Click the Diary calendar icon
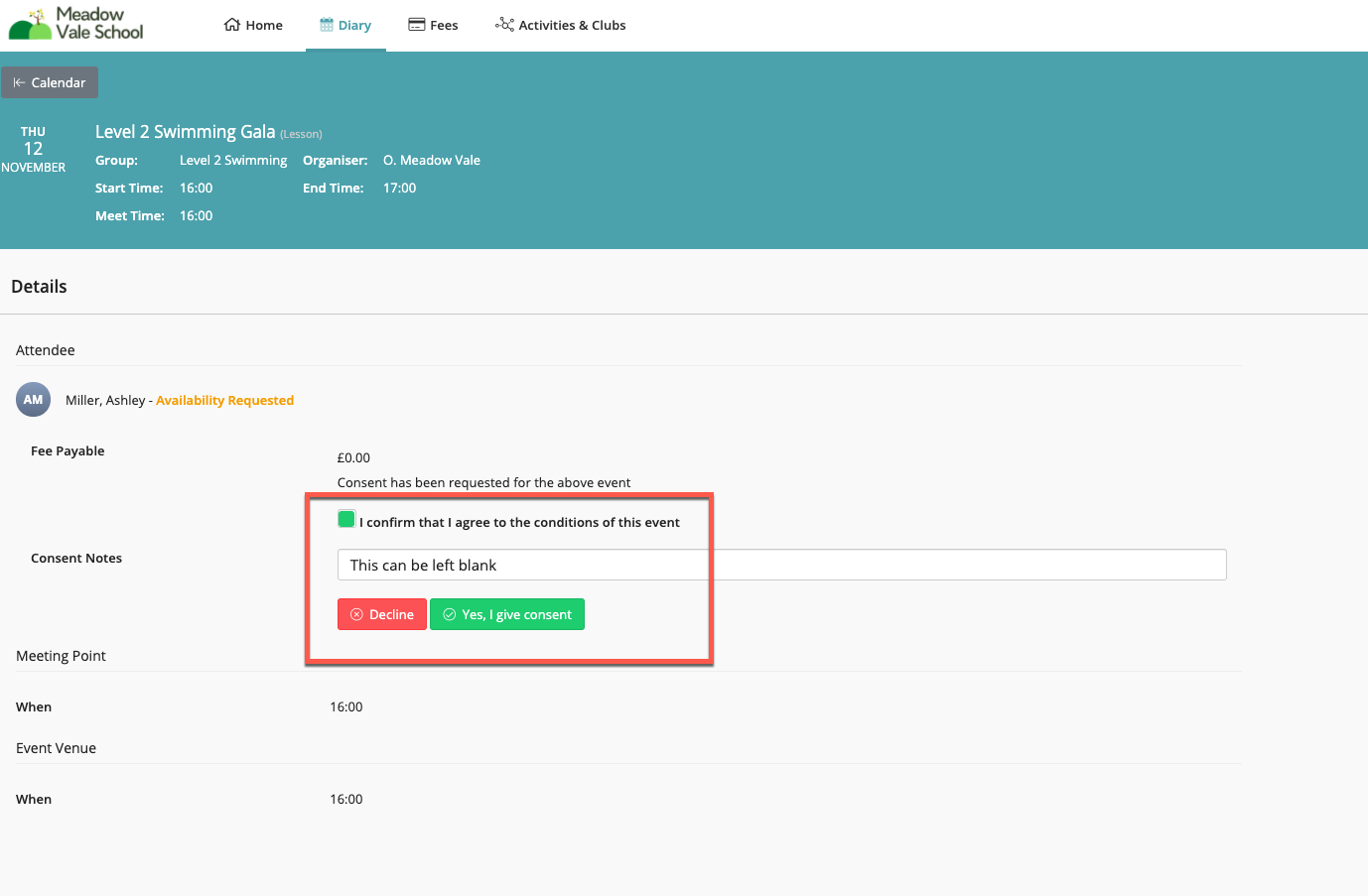The image size is (1368, 896). point(327,25)
